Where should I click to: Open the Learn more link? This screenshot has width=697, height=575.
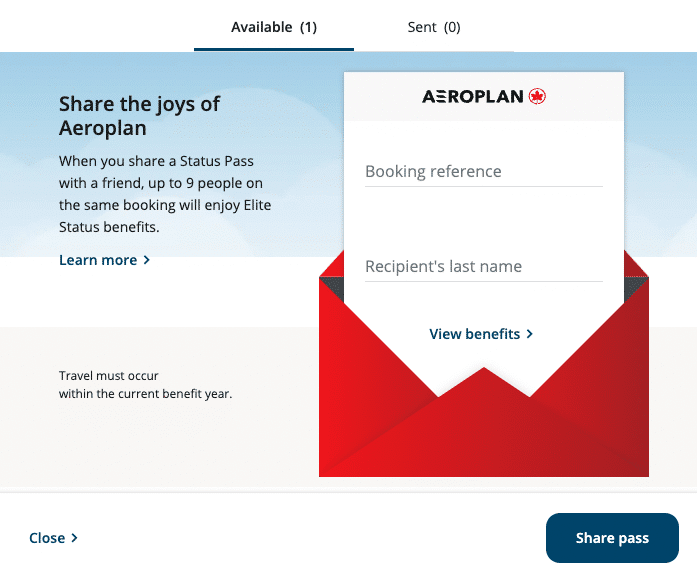[98, 260]
